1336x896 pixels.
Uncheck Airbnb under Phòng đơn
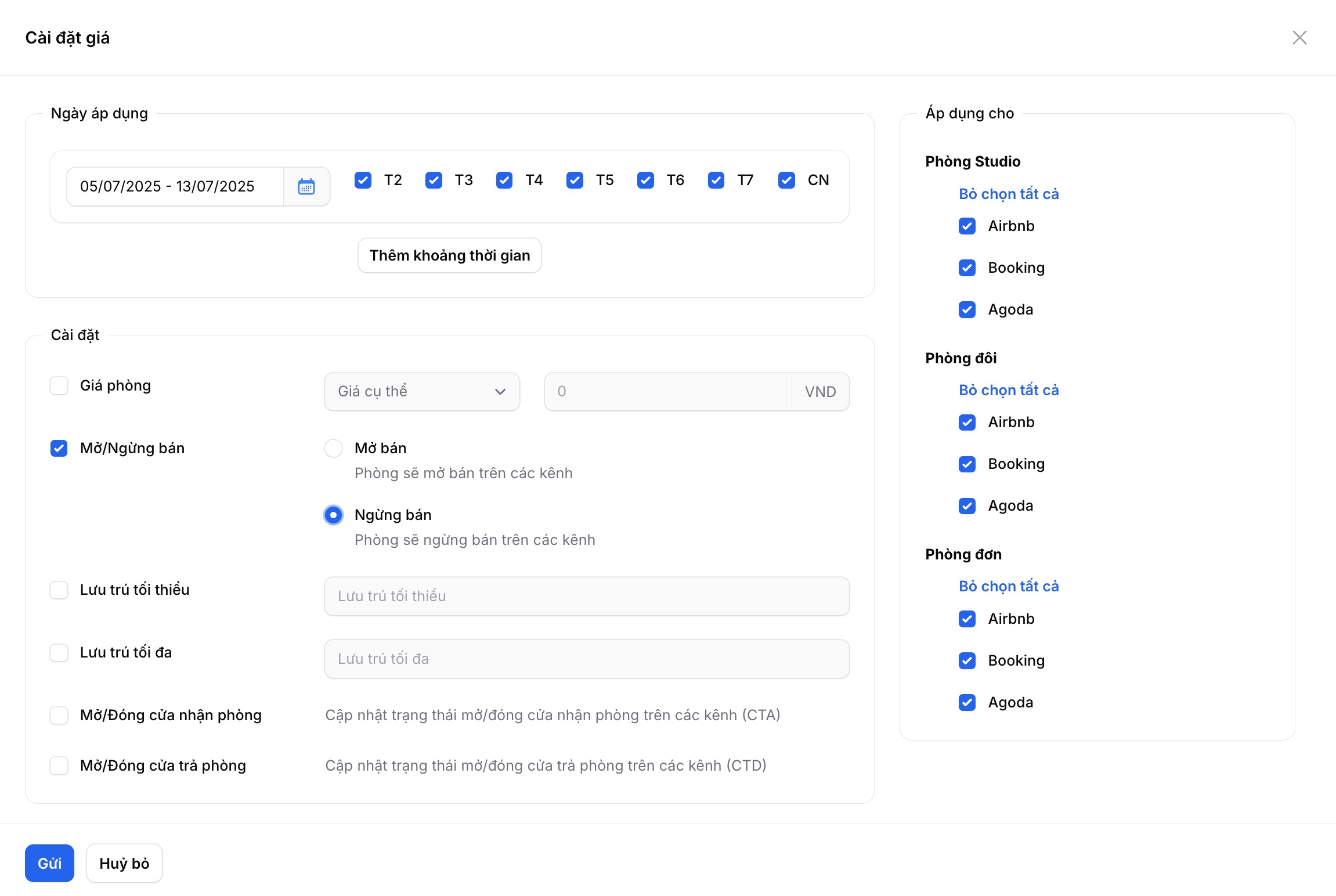pos(967,619)
